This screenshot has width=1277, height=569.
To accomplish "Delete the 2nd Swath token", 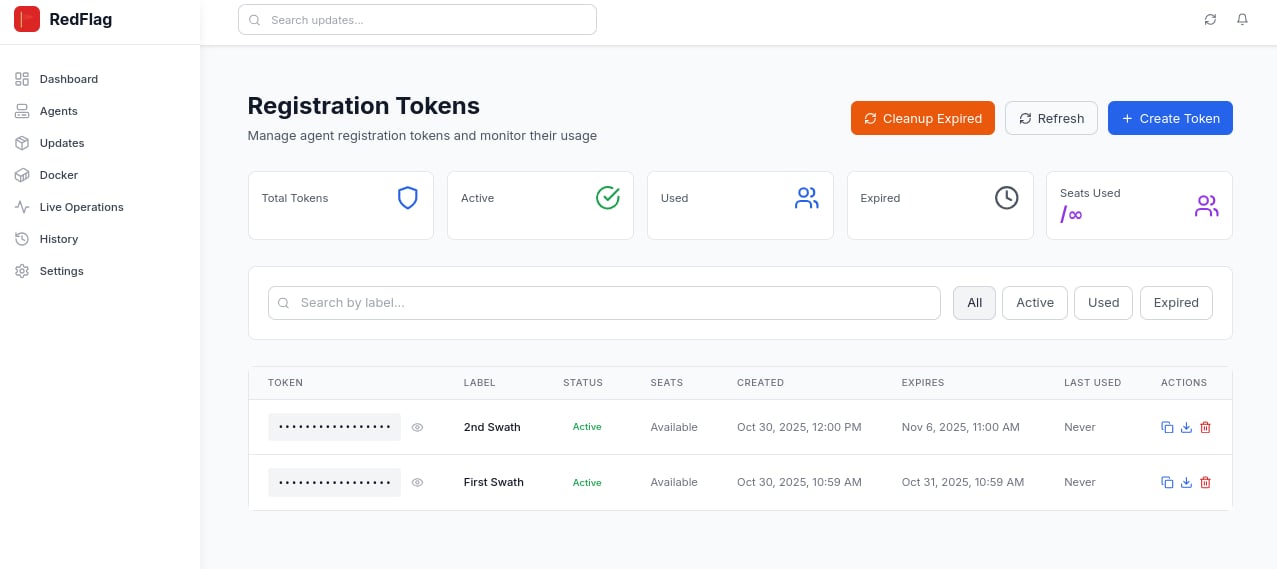I will coord(1205,428).
